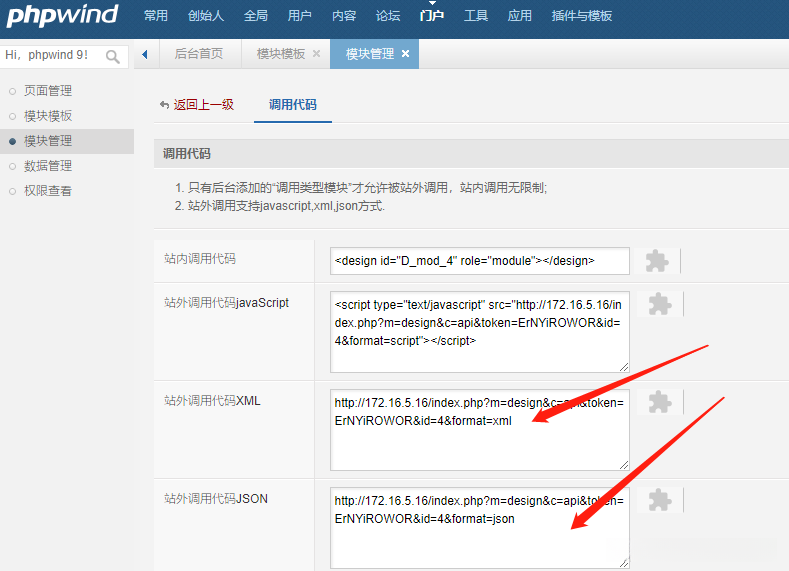This screenshot has width=789, height=571.
Task: Click puzzle icon beside JSON code box
Action: [660, 500]
